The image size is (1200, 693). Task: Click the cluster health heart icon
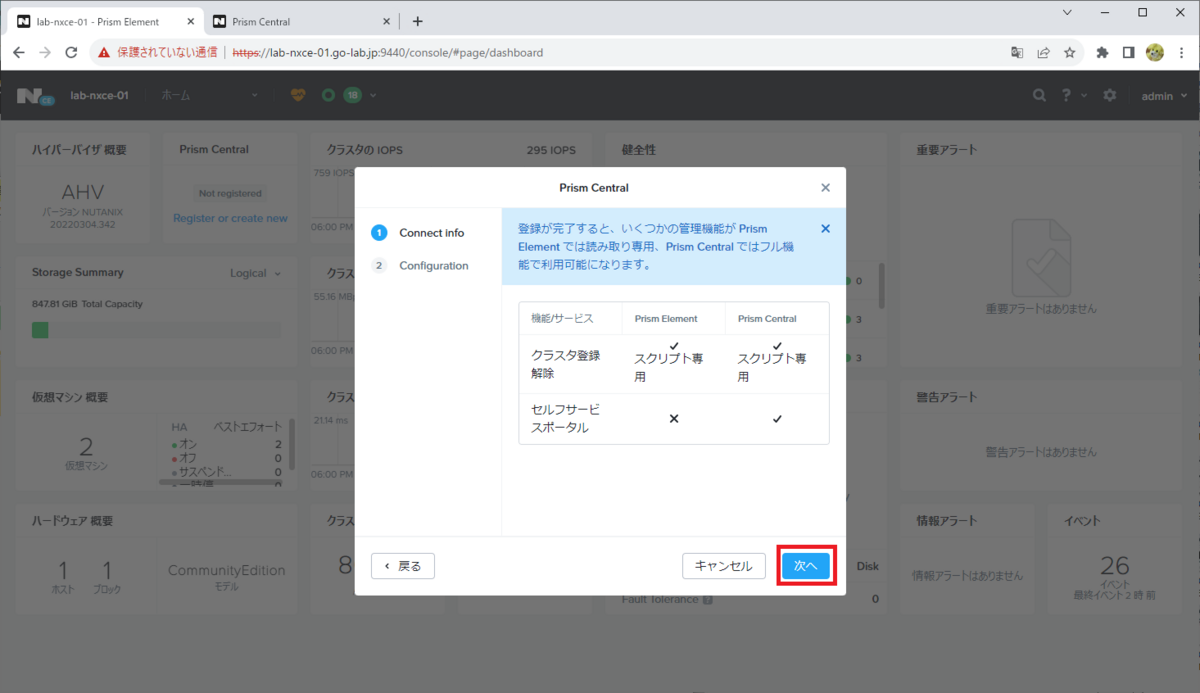(297, 95)
